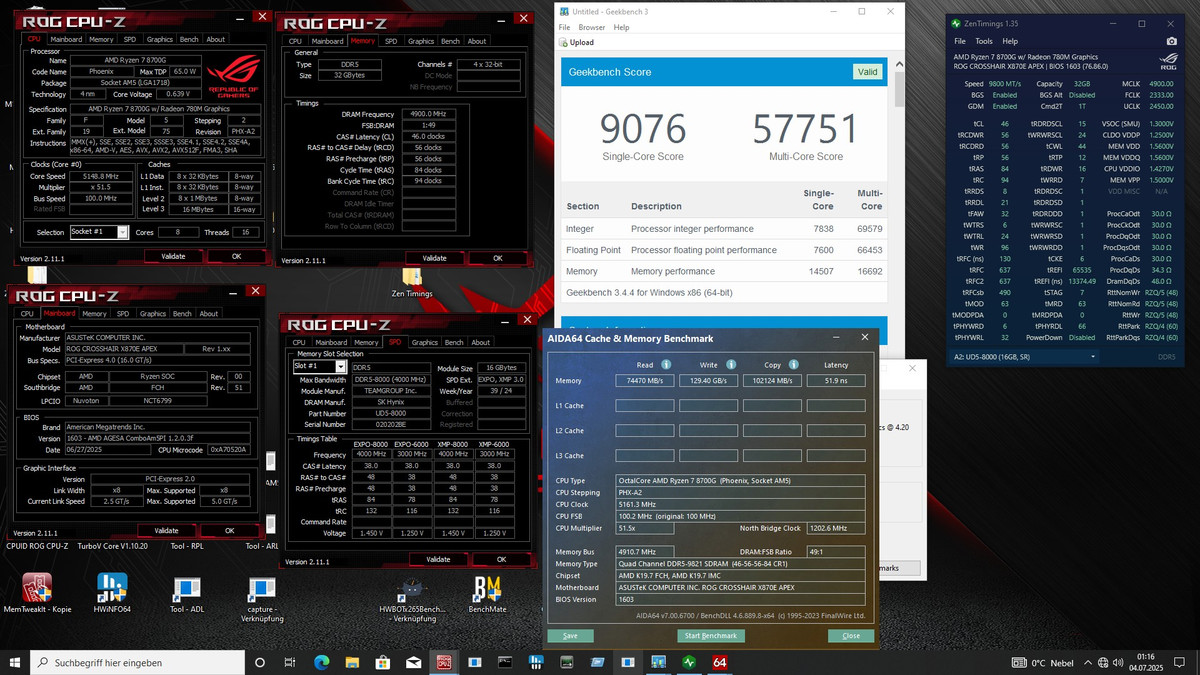Viewport: 1200px width, 675px height.
Task: Click Validate in the CPU-Z Processor window
Action: 173,256
